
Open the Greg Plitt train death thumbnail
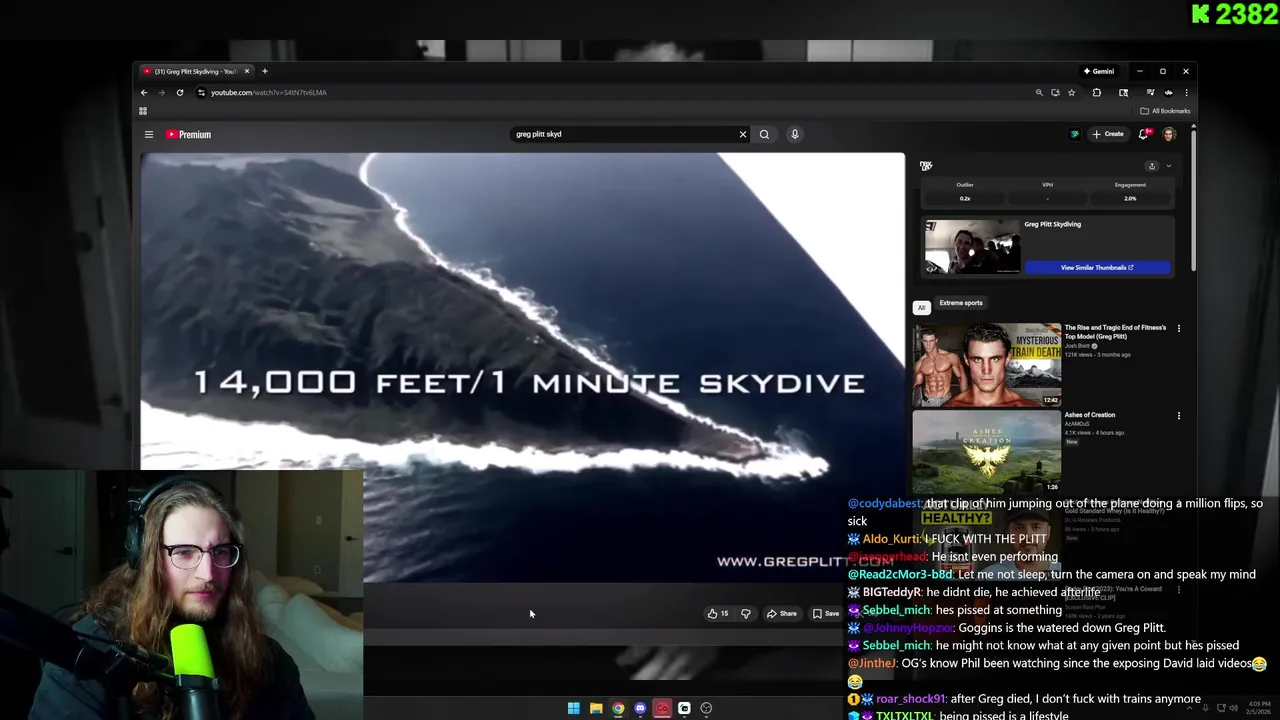[986, 365]
